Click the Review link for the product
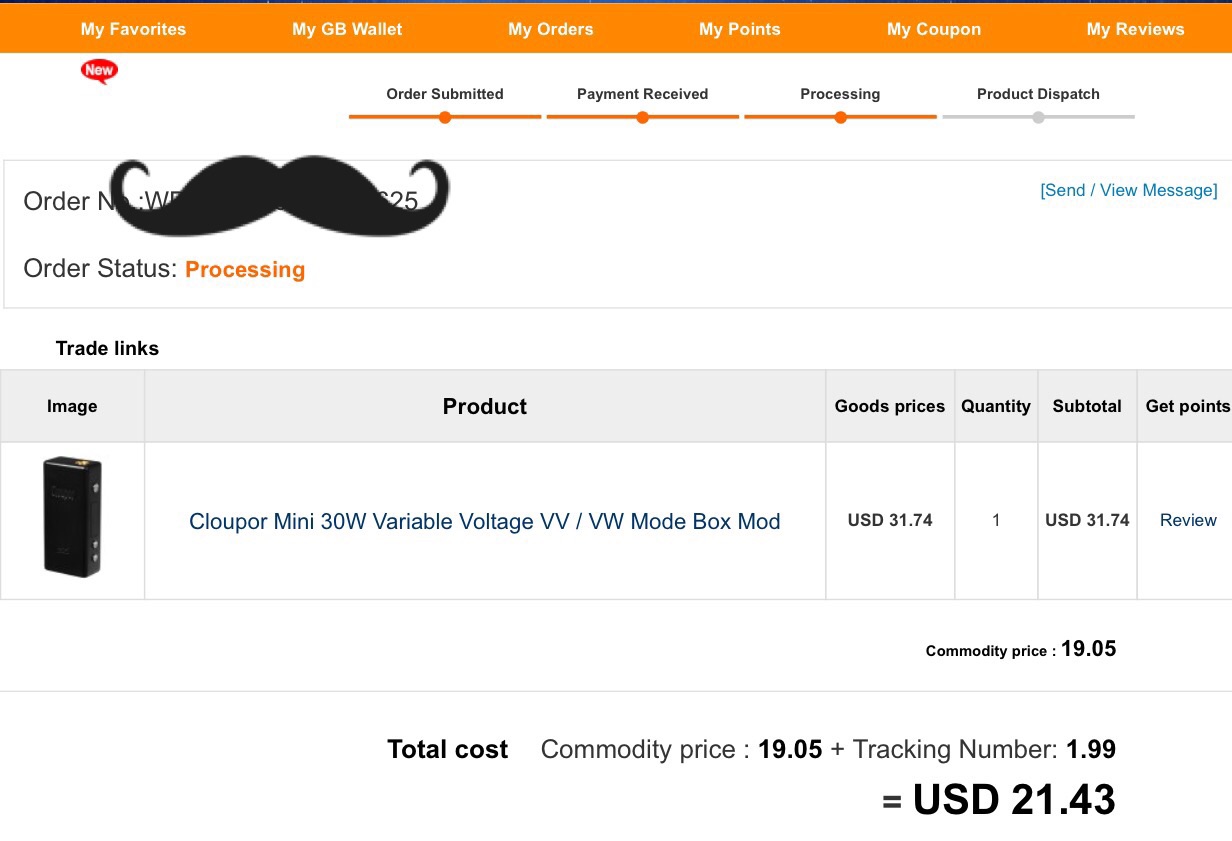 (x=1188, y=520)
